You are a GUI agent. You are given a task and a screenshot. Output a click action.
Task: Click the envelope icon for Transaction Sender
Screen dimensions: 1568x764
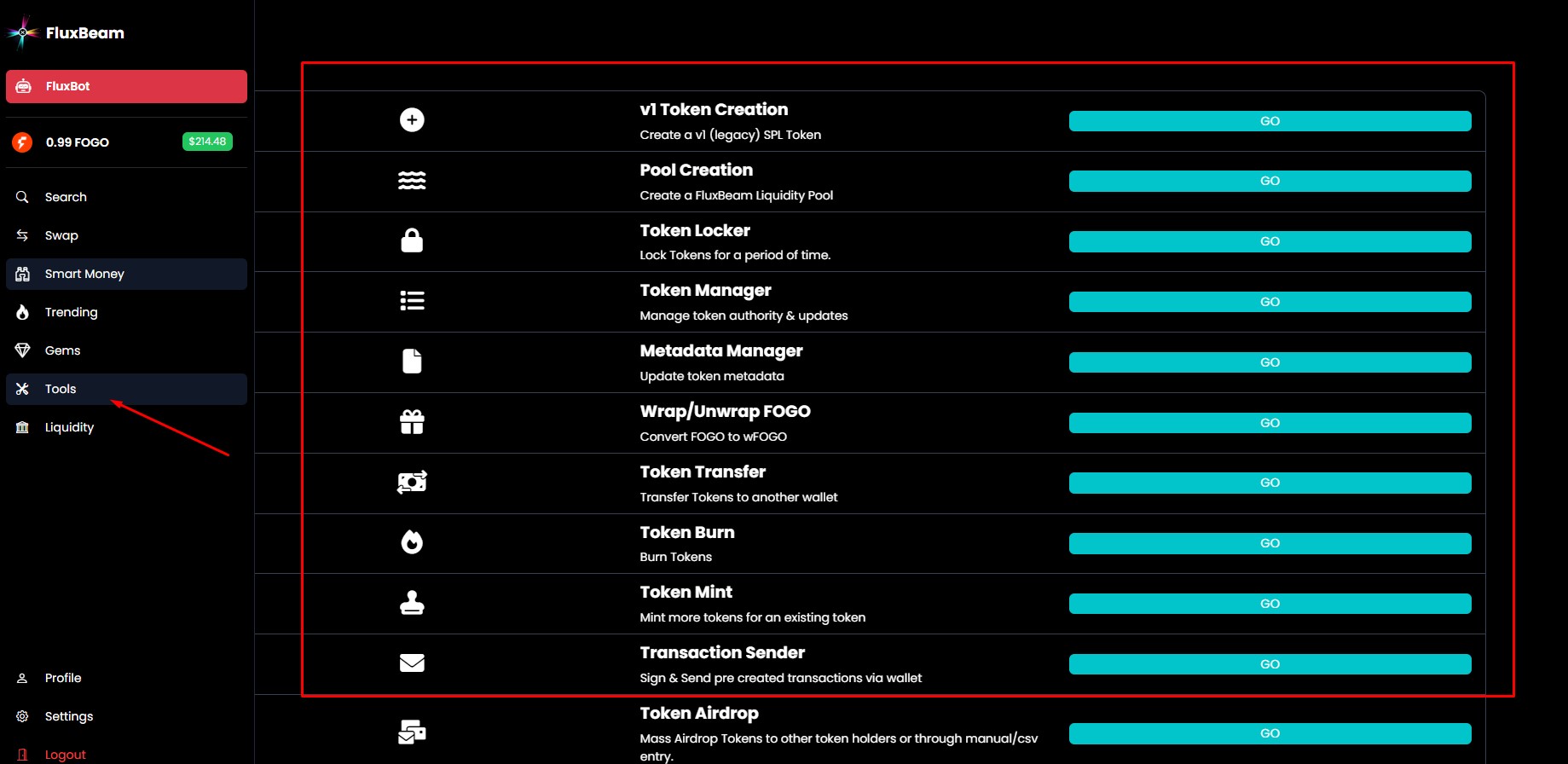[412, 663]
